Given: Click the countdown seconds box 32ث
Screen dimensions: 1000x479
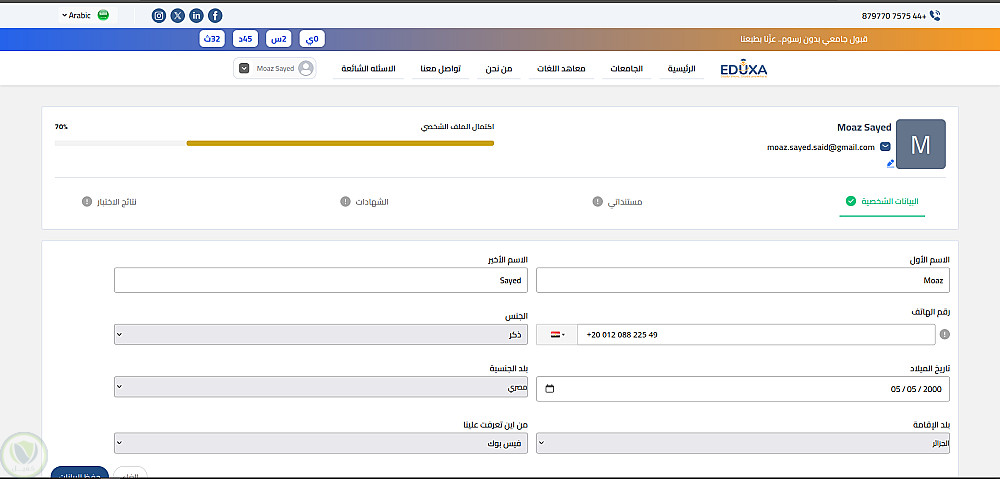Looking at the screenshot, I should point(211,39).
